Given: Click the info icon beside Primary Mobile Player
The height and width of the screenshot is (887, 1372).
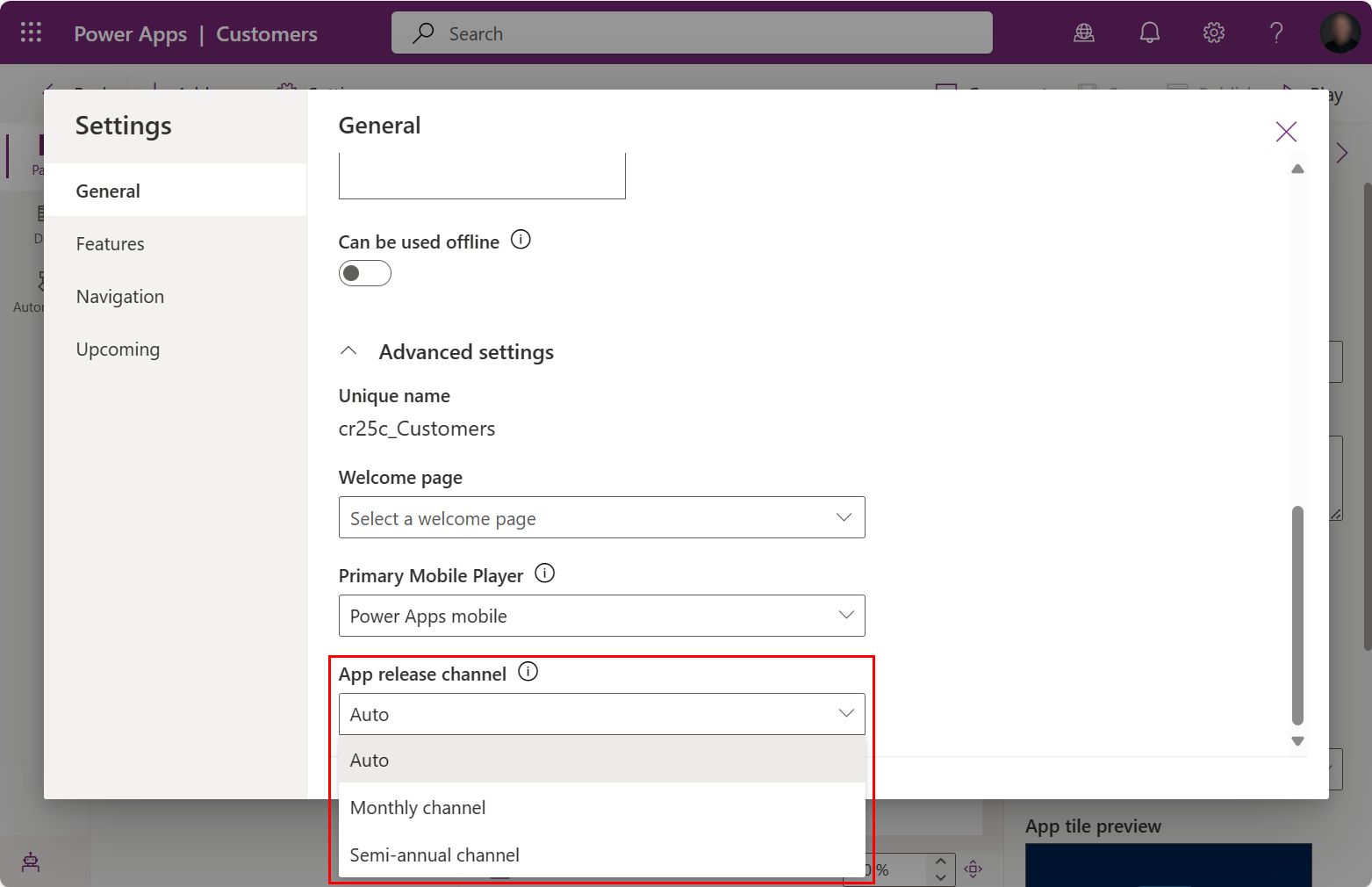Looking at the screenshot, I should pyautogui.click(x=544, y=573).
